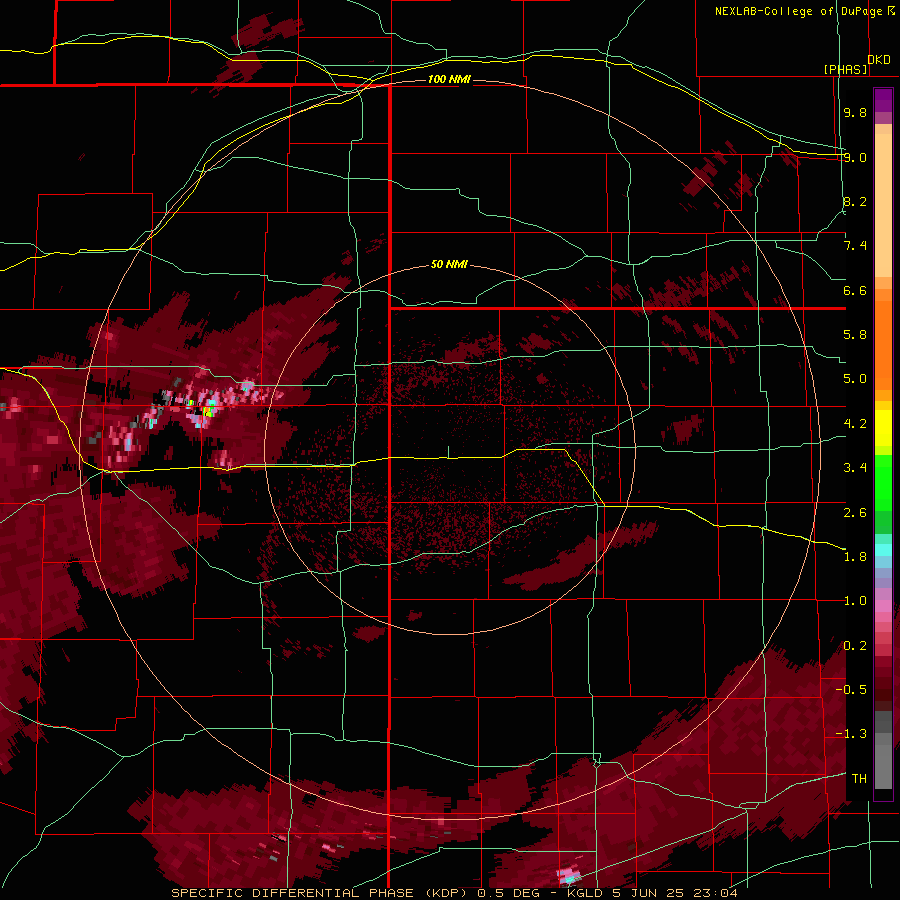Click the [PHAS] label

point(845,69)
